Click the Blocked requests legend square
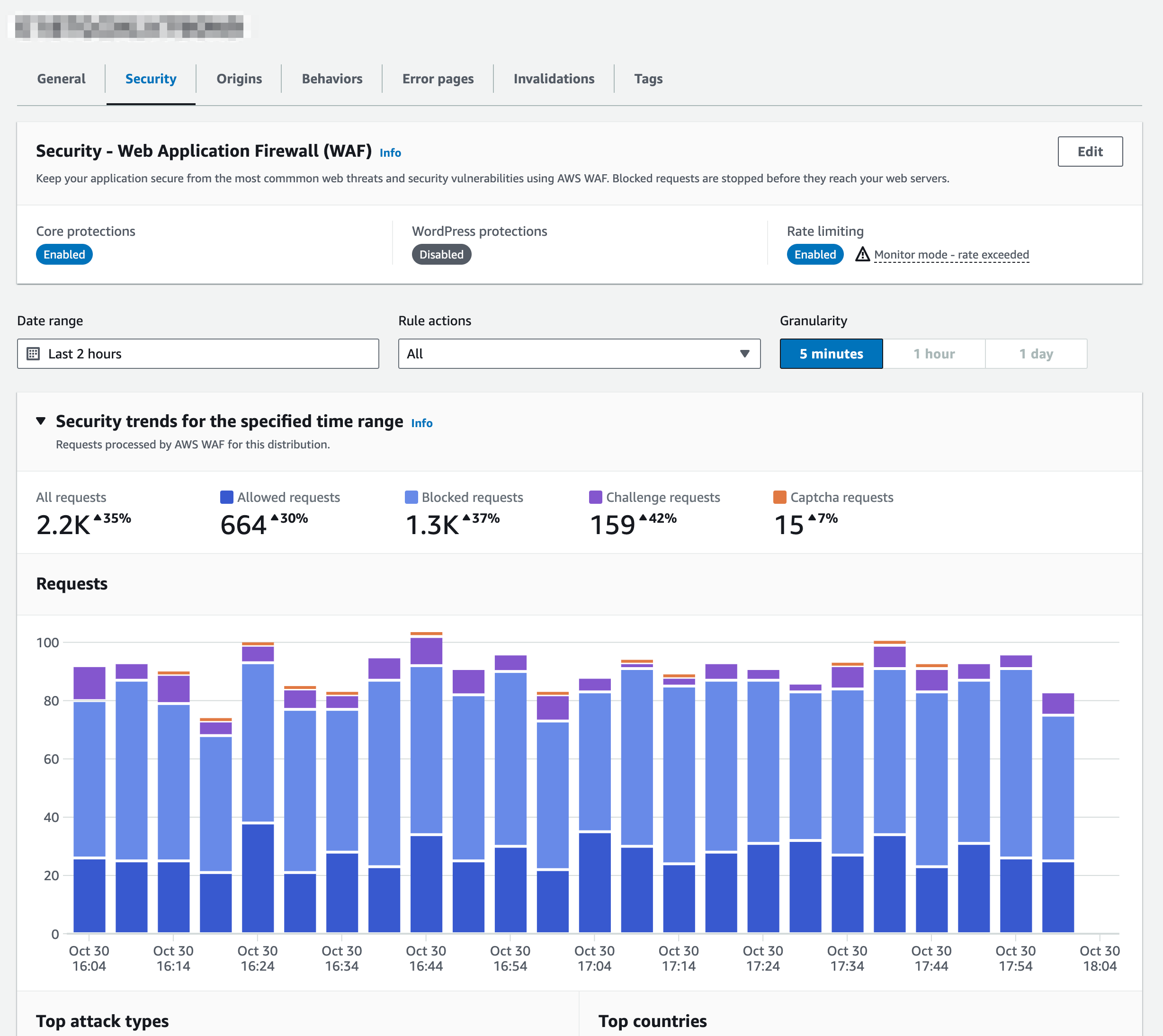 (411, 497)
